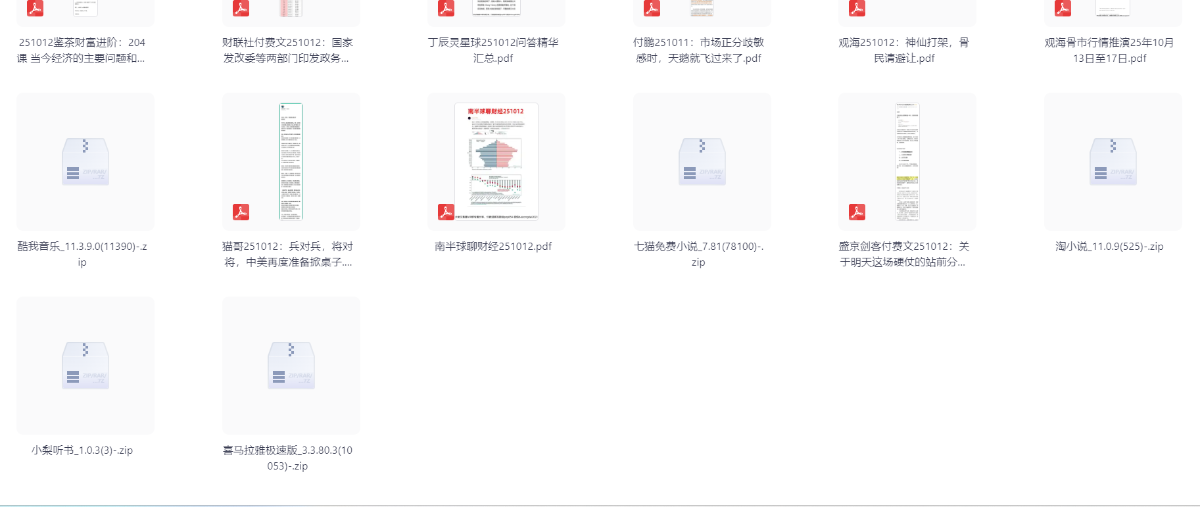The image size is (1200, 507).
Task: Click PDF icon above 观海251012 神仙打架 file
Action: pyautogui.click(x=857, y=9)
